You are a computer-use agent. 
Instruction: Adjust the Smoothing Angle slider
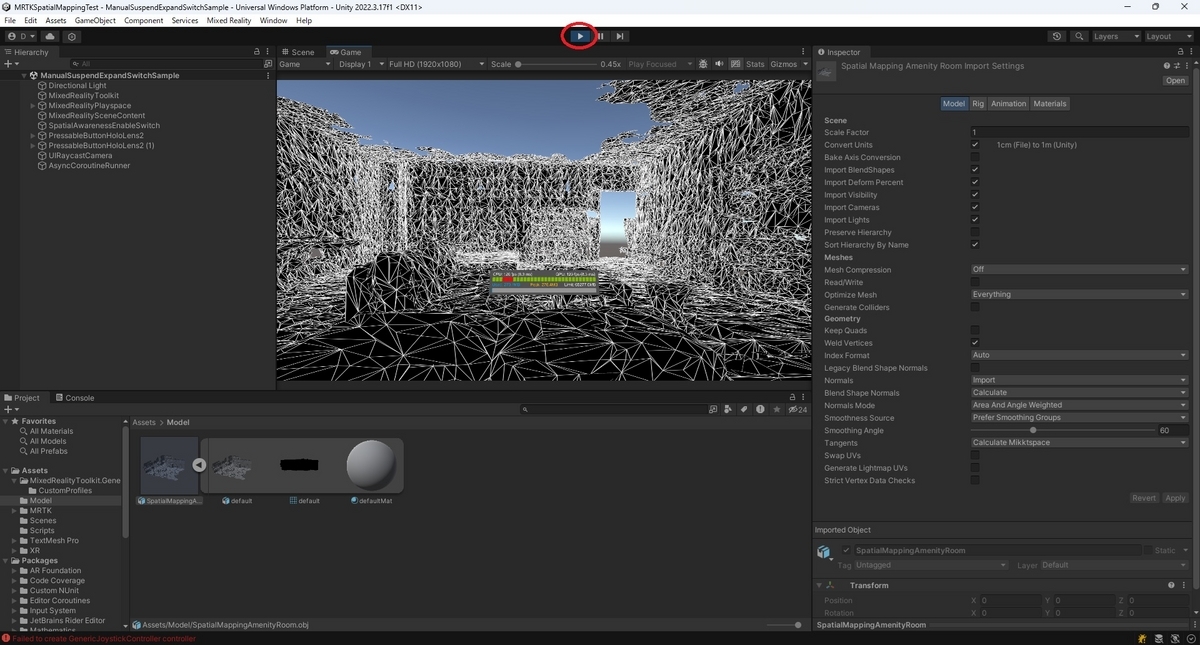click(1063, 430)
